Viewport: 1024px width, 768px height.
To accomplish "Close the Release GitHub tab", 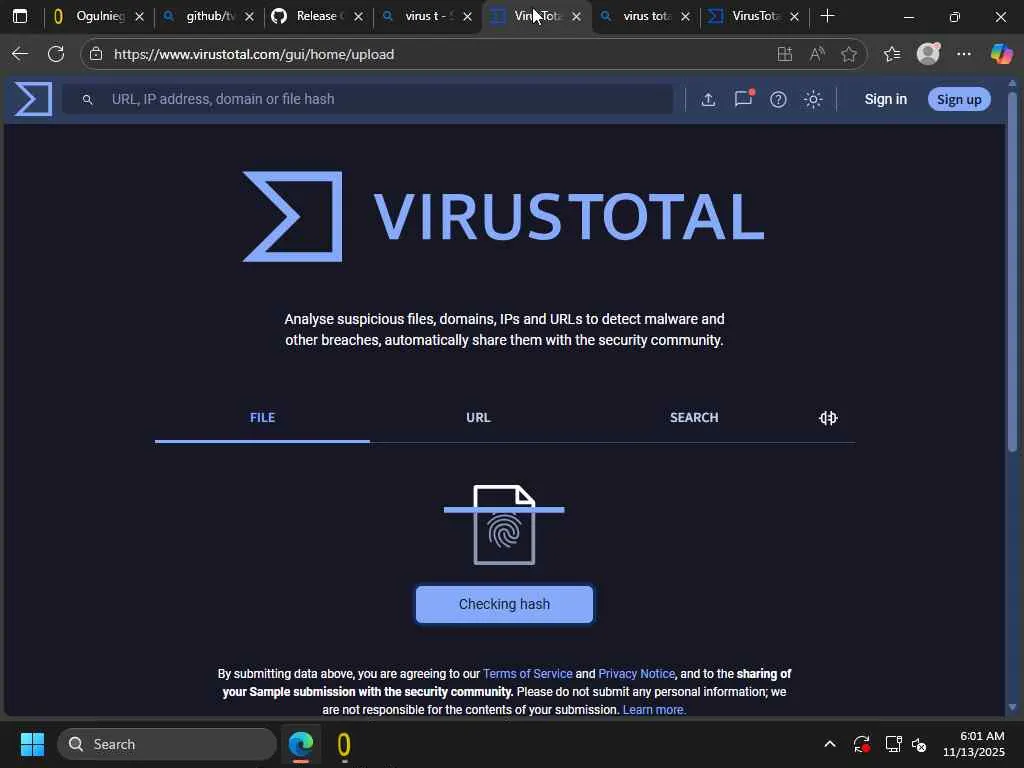I will (x=358, y=17).
